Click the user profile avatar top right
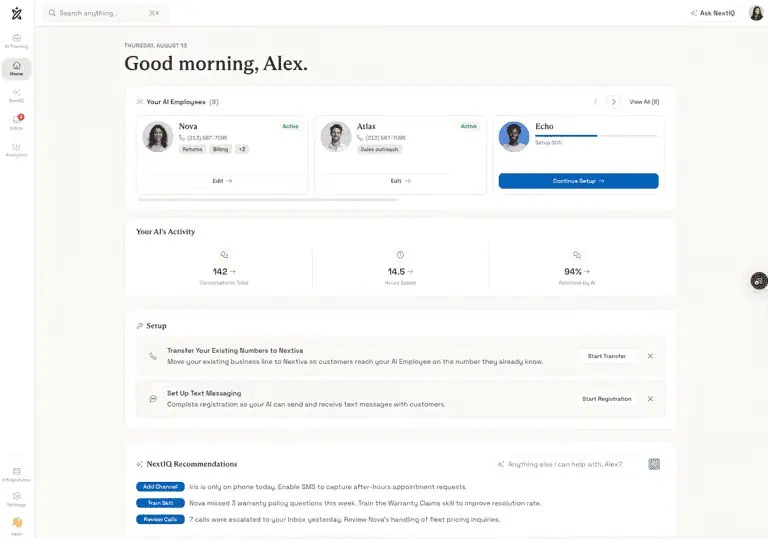Screen dimensions: 768x539 pos(756,13)
